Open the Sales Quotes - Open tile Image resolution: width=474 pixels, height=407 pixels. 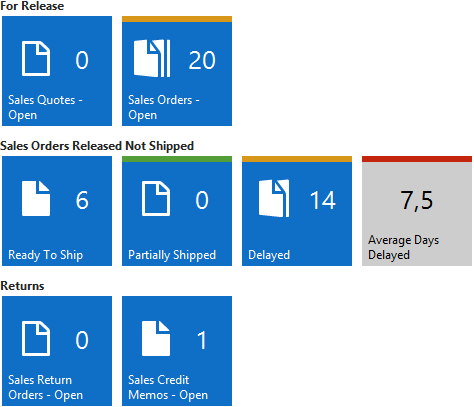point(57,71)
